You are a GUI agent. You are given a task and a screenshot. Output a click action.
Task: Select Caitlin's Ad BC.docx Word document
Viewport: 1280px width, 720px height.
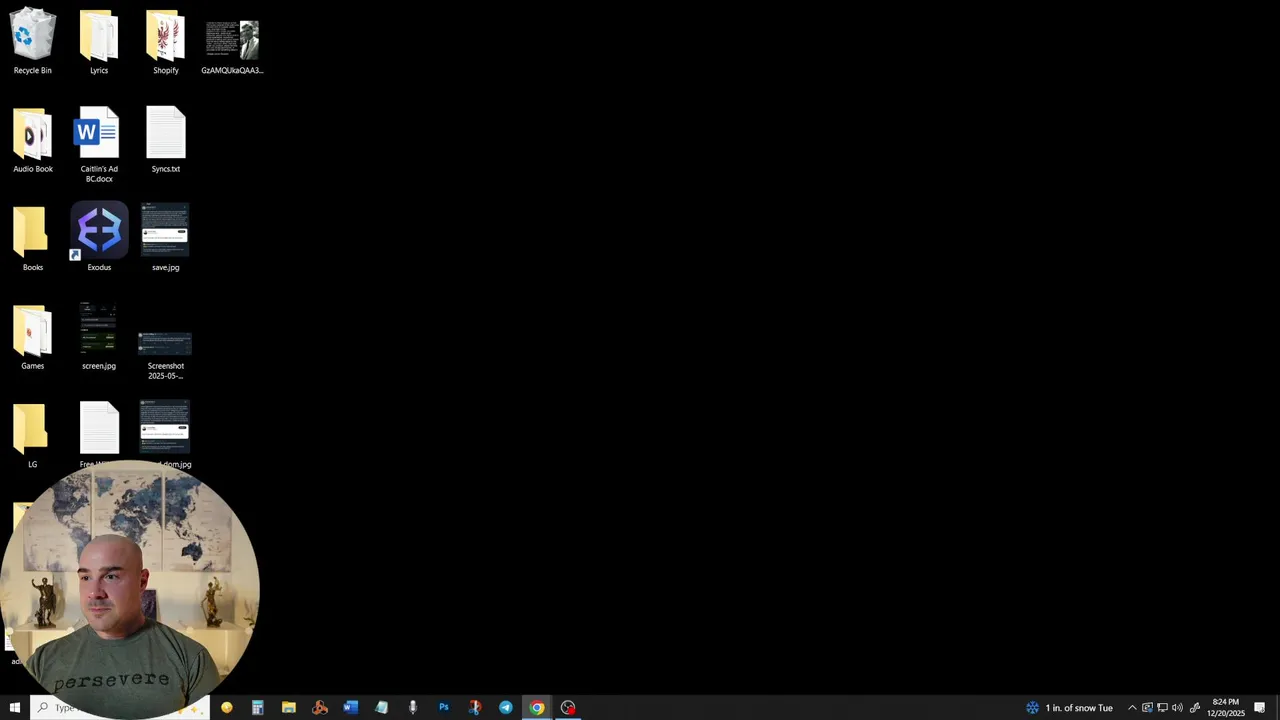click(99, 144)
